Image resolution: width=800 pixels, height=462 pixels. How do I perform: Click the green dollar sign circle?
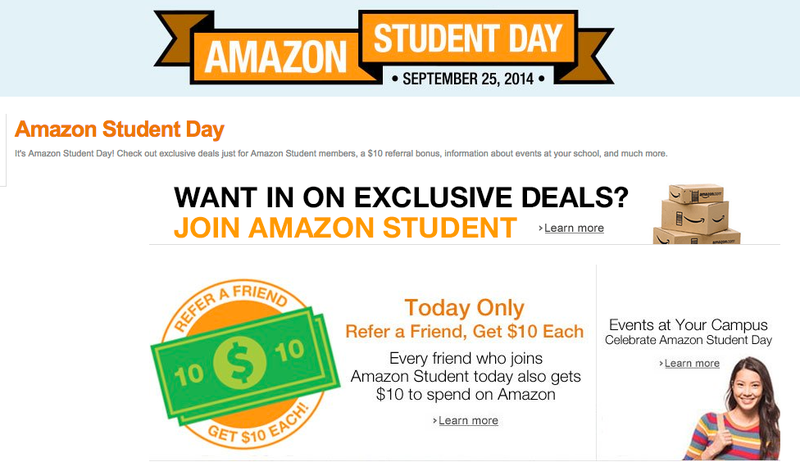tap(239, 363)
